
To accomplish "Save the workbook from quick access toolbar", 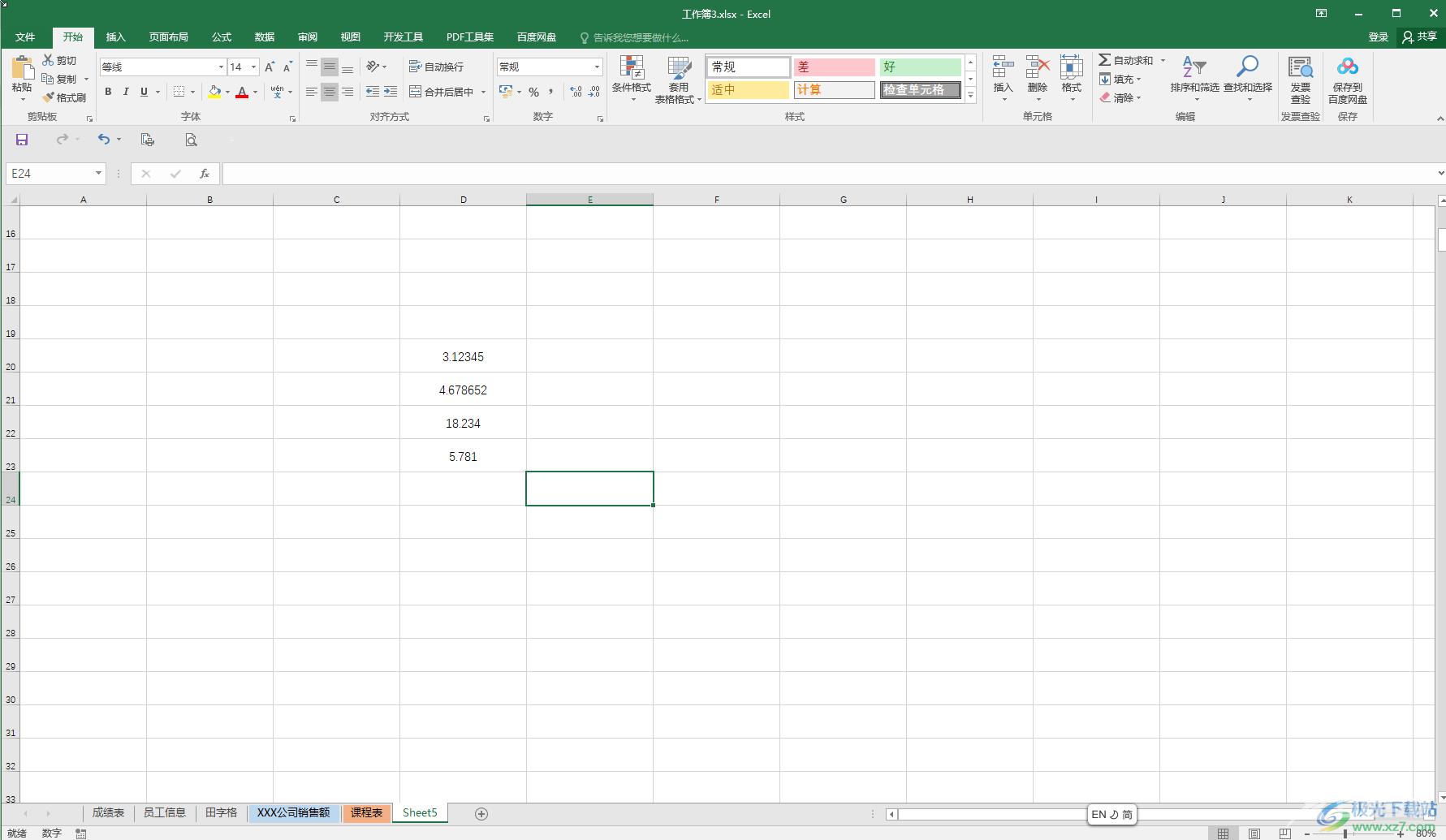I will 22,140.
